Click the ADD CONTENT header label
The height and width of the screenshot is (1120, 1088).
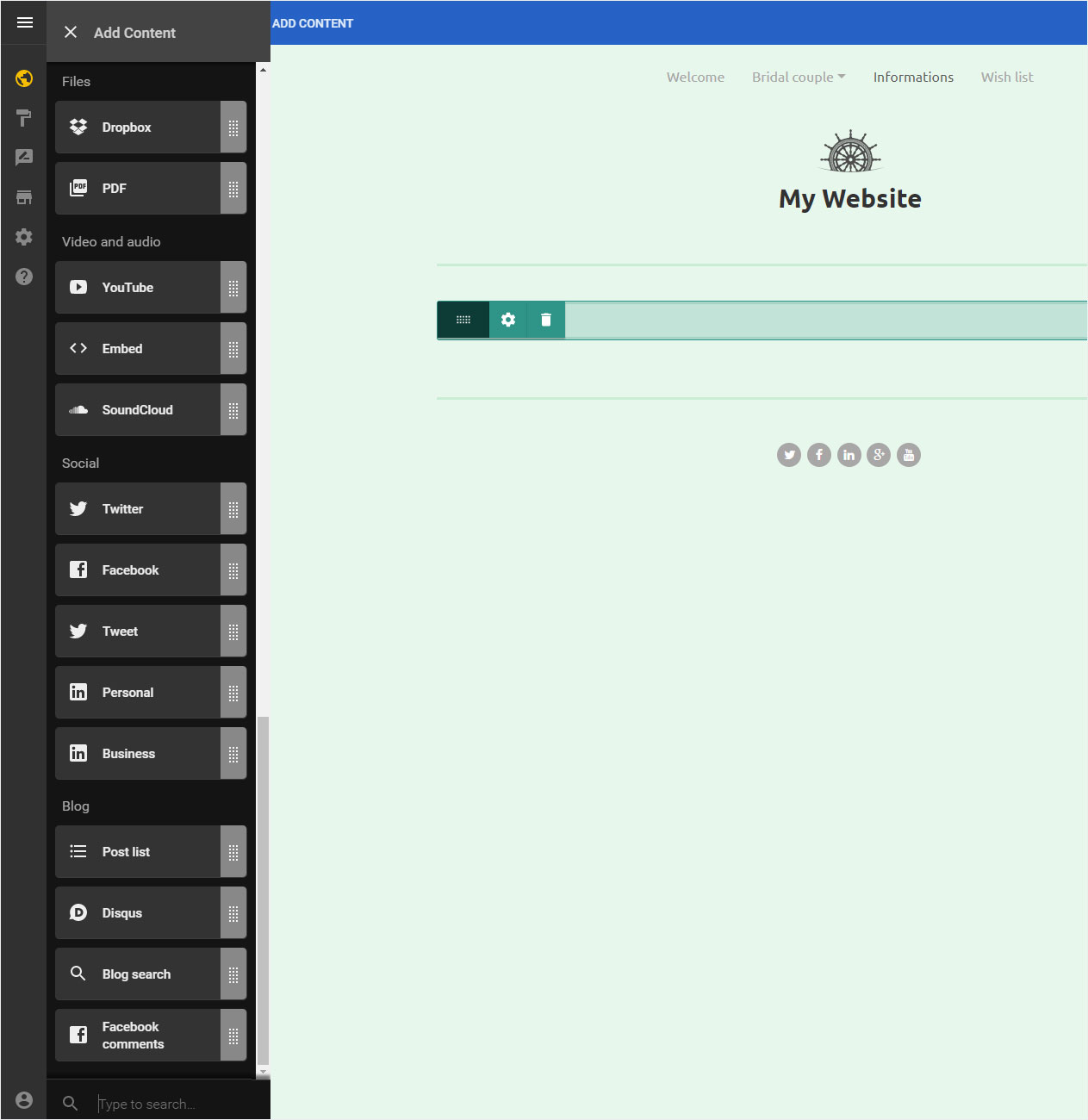313,23
